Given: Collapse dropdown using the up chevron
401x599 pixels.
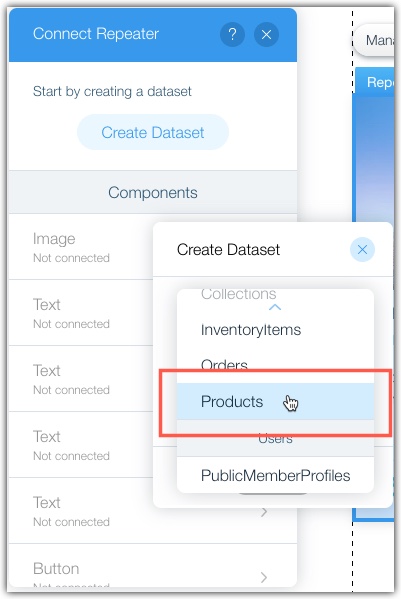Looking at the screenshot, I should pyautogui.click(x=275, y=307).
